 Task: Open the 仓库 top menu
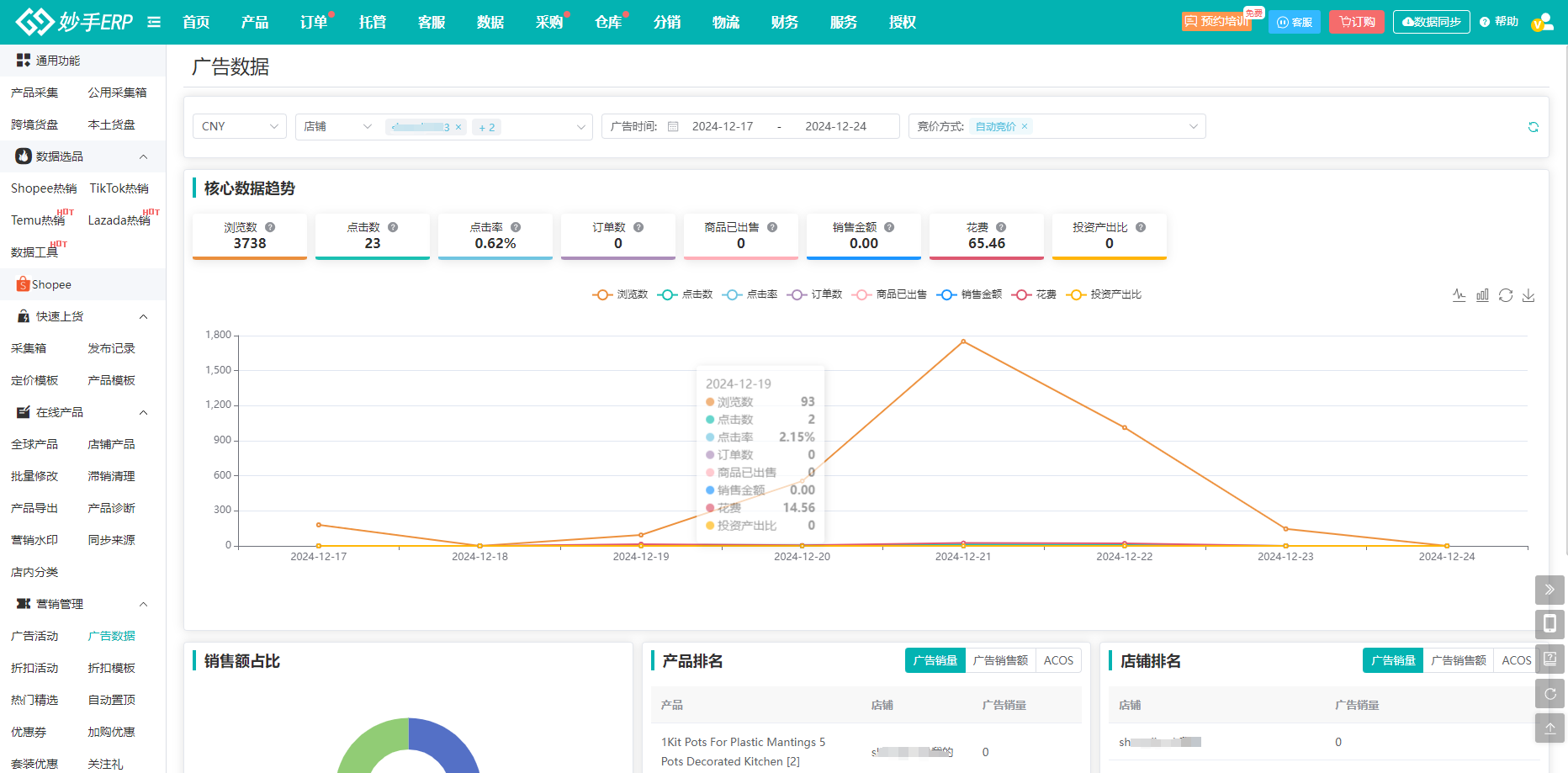608,22
